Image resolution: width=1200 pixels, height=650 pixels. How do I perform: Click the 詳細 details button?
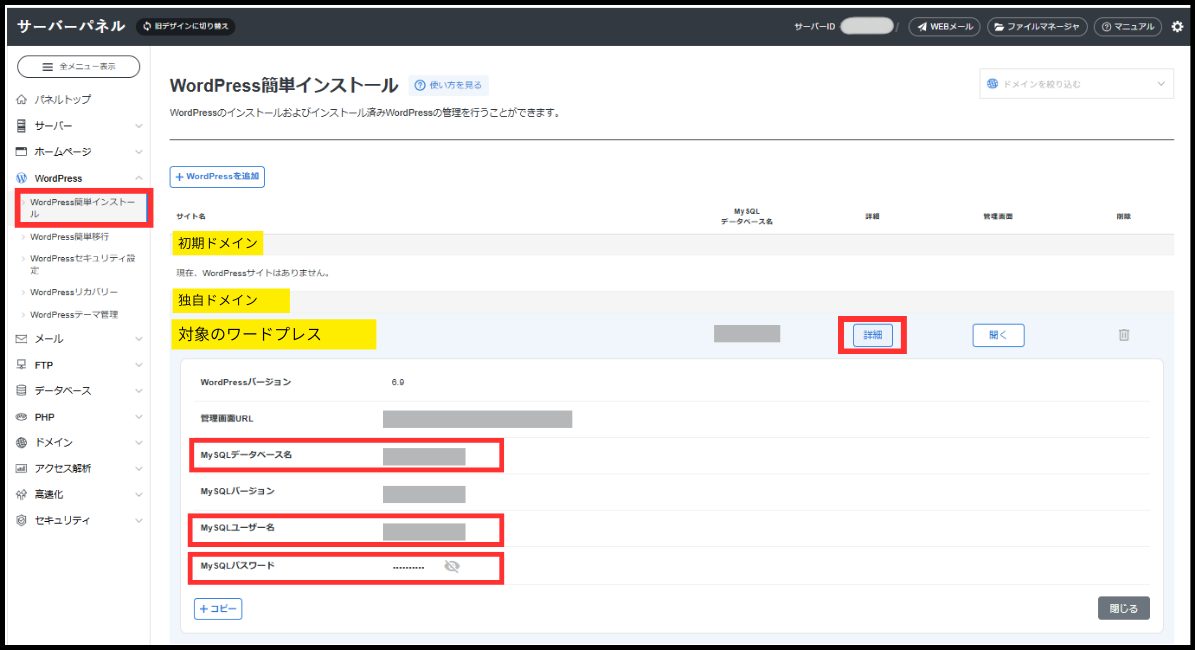point(872,335)
